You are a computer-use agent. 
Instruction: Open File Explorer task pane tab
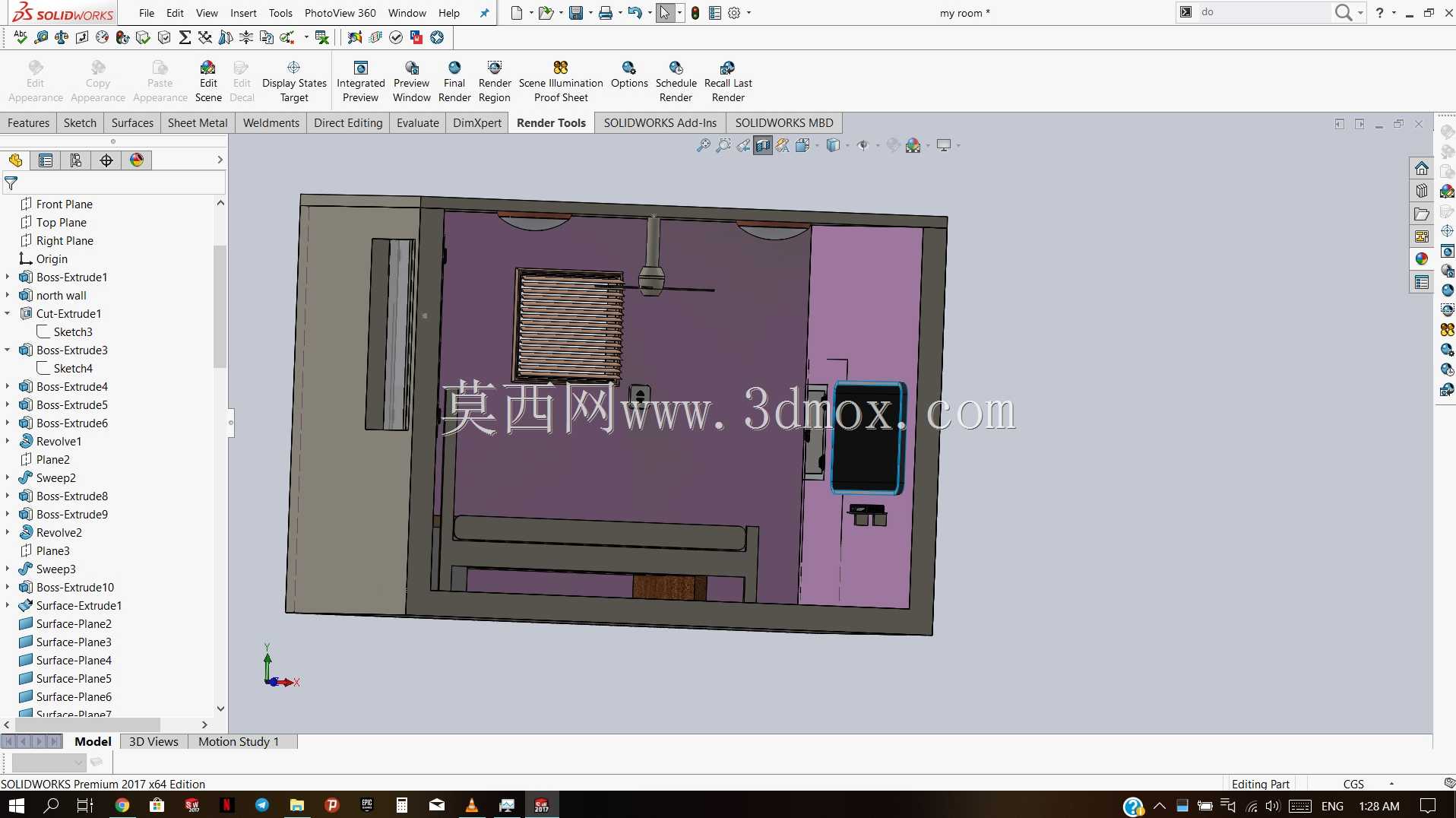coord(1422,214)
